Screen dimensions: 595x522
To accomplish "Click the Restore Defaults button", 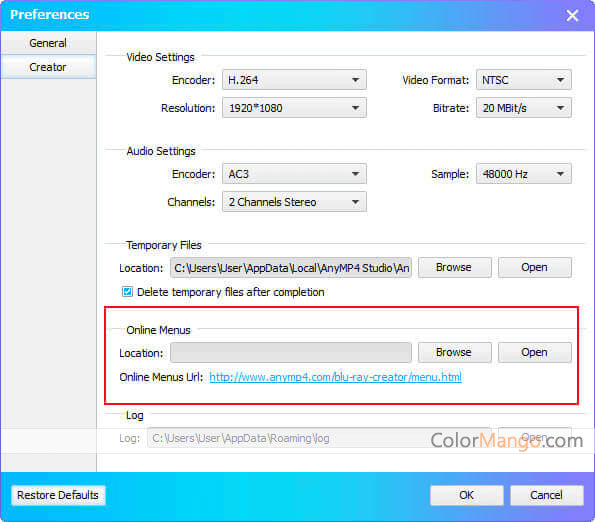I will [58, 495].
